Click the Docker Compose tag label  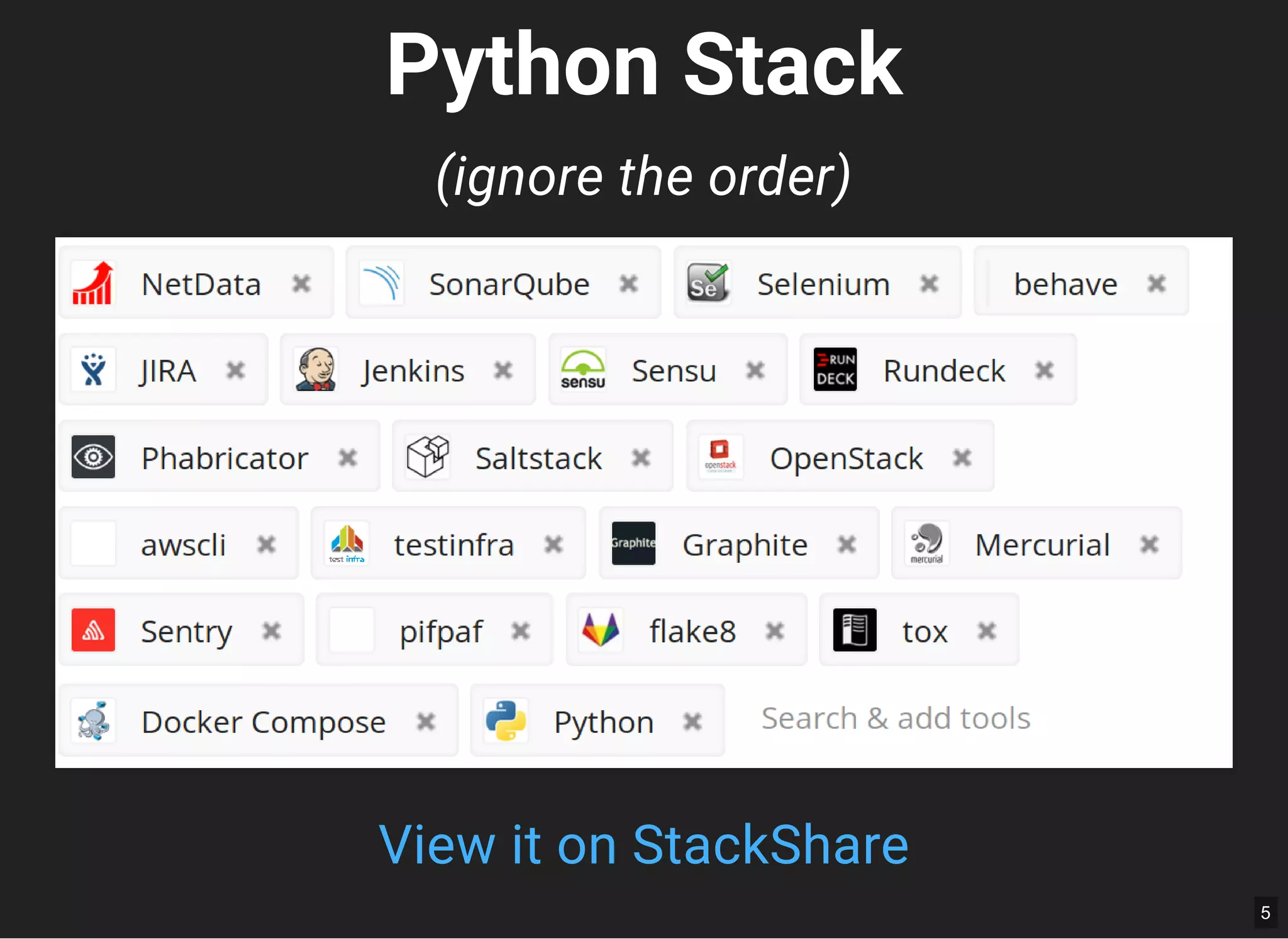click(x=264, y=723)
